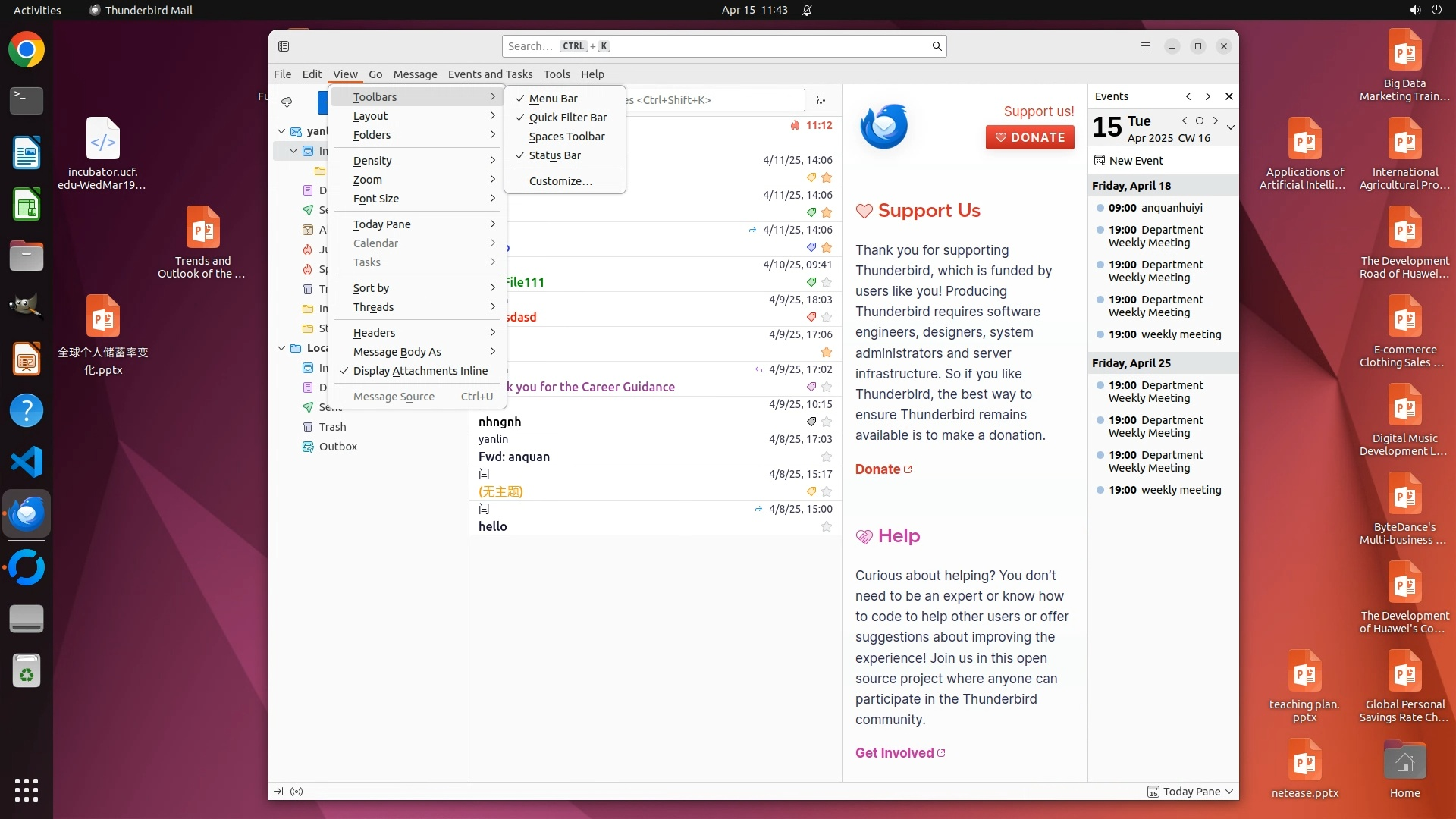Collapse the Today Pane via status bar chevron
The height and width of the screenshot is (819, 1456).
1228,792
